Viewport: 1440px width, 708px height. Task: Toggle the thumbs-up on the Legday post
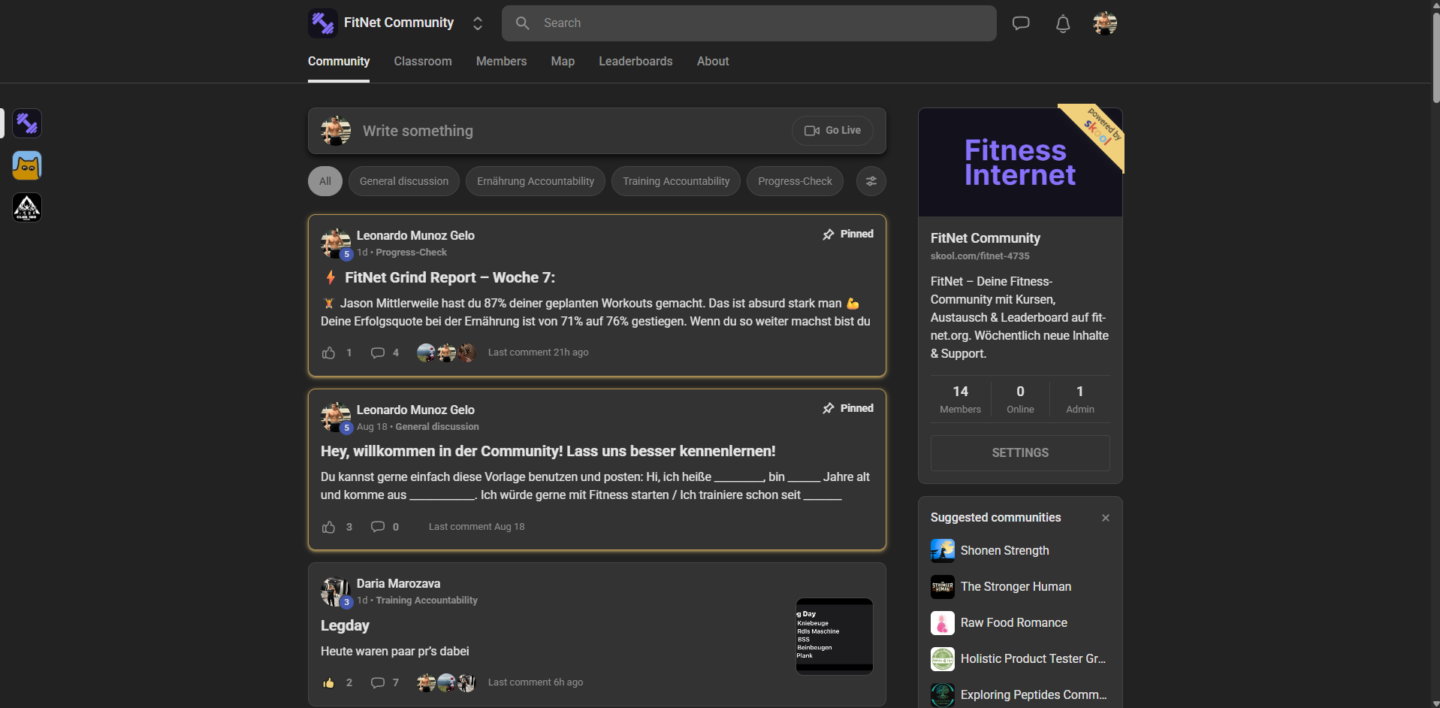point(329,682)
